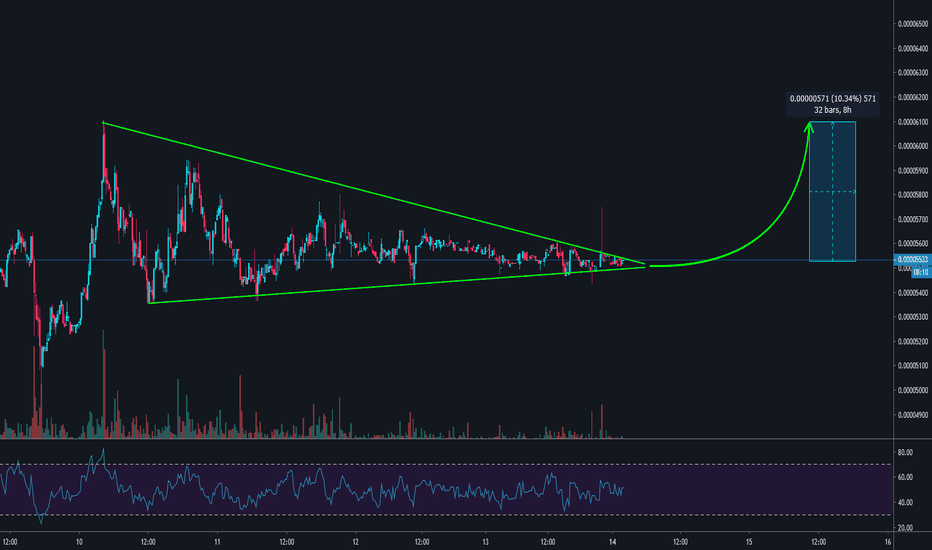This screenshot has width=932, height=550.
Task: Click date 15 on the time axis
Action: (x=749, y=542)
